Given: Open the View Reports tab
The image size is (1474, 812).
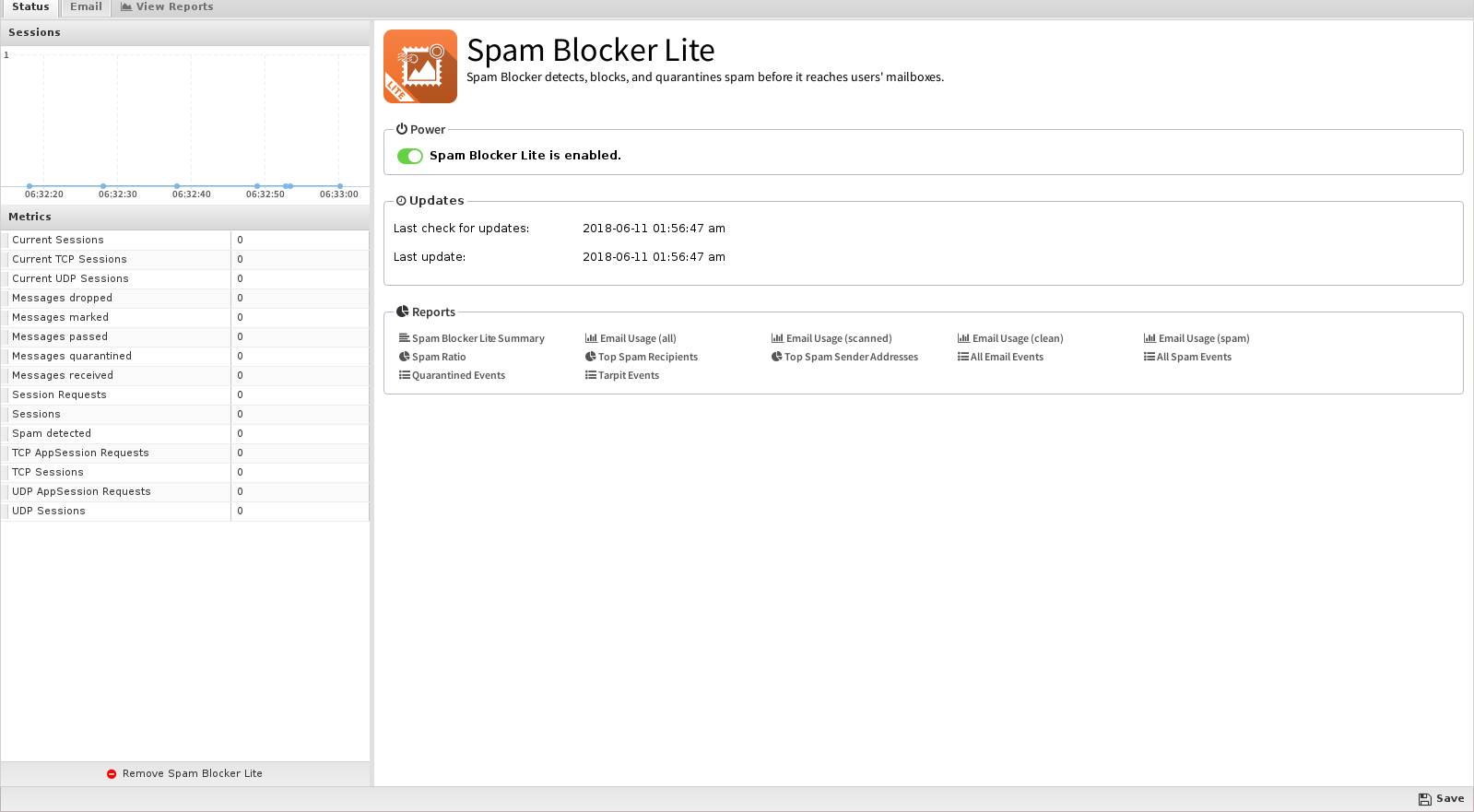Looking at the screenshot, I should click(x=167, y=7).
